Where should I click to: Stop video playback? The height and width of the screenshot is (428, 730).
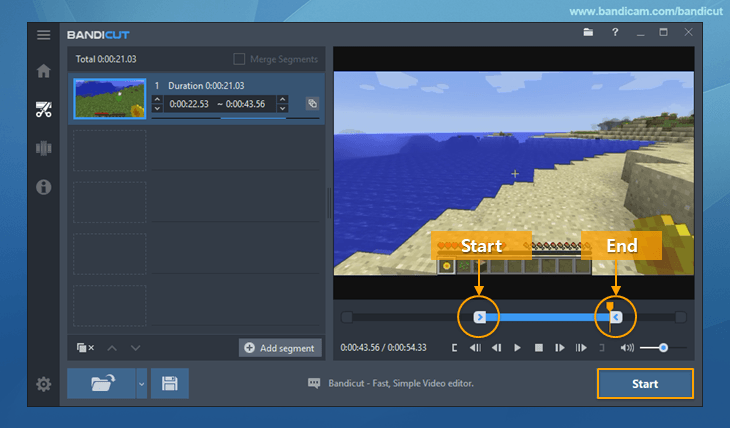(x=539, y=348)
